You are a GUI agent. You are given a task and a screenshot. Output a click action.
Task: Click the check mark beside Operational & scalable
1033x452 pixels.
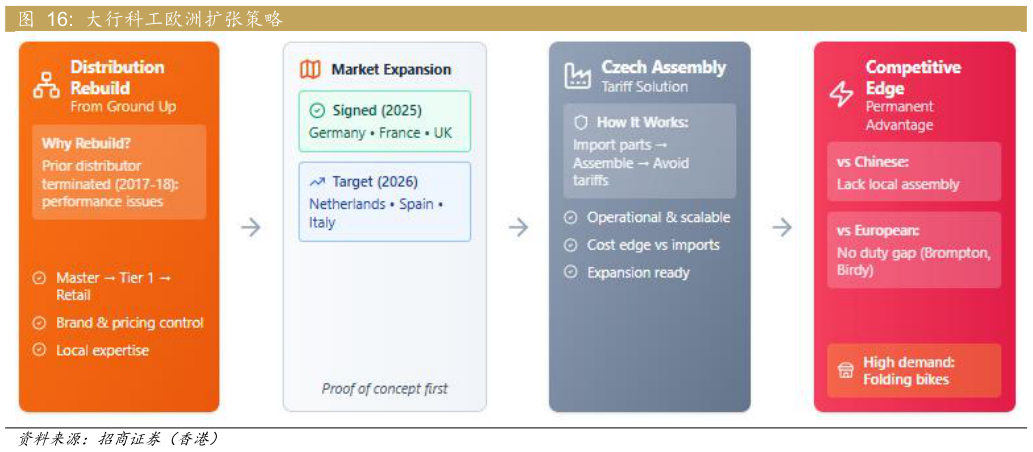[571, 217]
